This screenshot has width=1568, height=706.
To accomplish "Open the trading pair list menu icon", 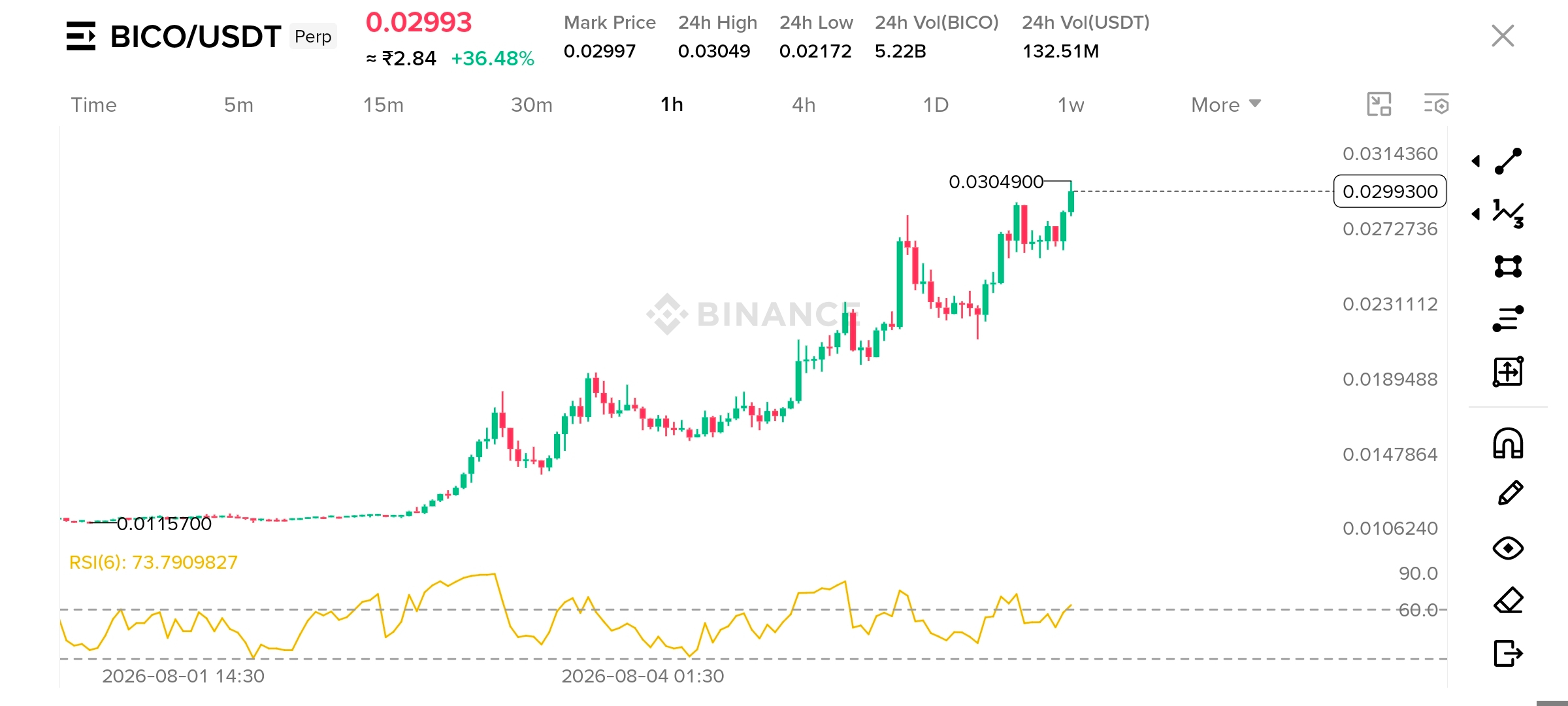I will tap(81, 36).
